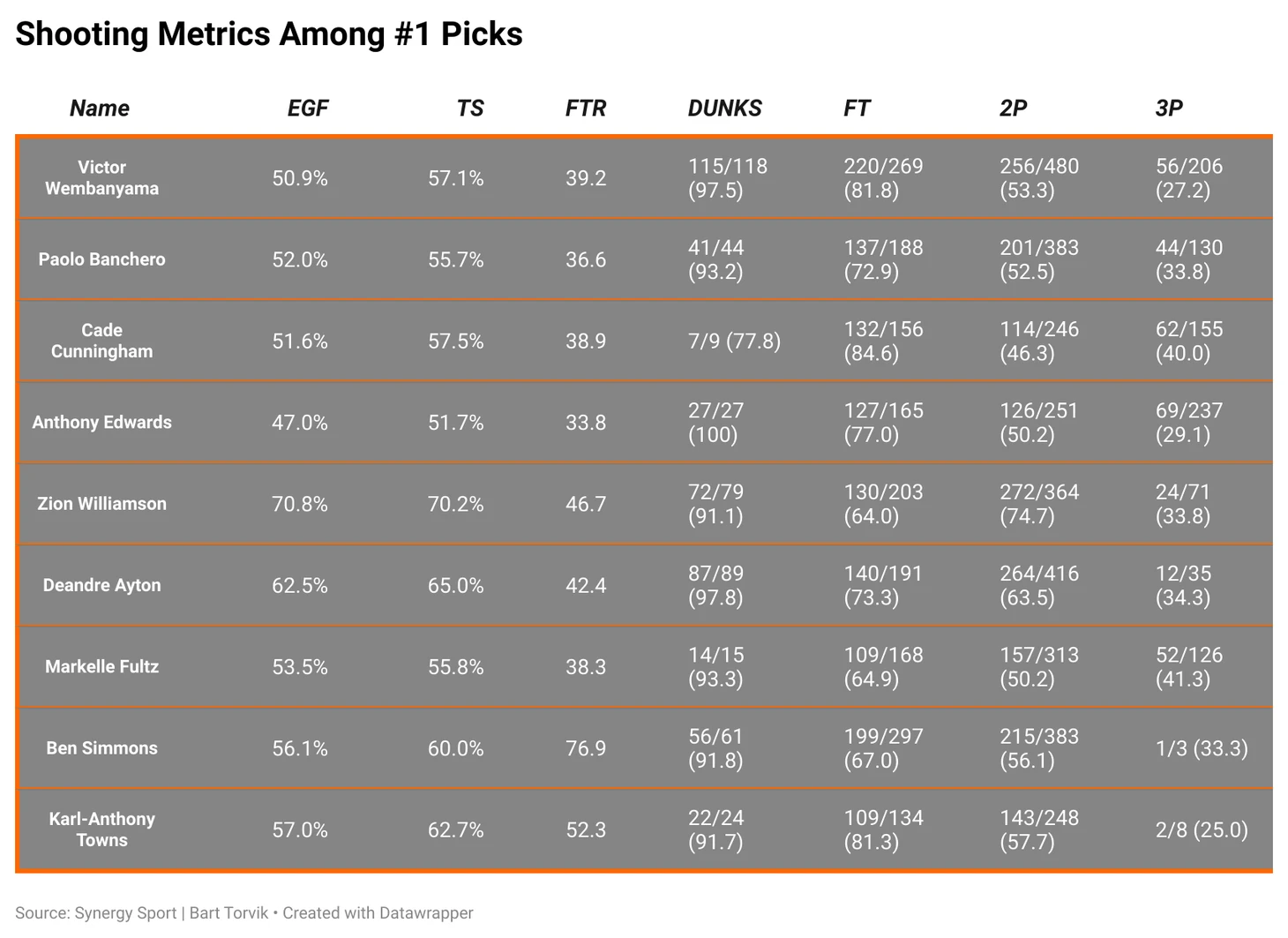Select the FTR column header
Screen dimensions: 1288x938
pyautogui.click(x=586, y=109)
